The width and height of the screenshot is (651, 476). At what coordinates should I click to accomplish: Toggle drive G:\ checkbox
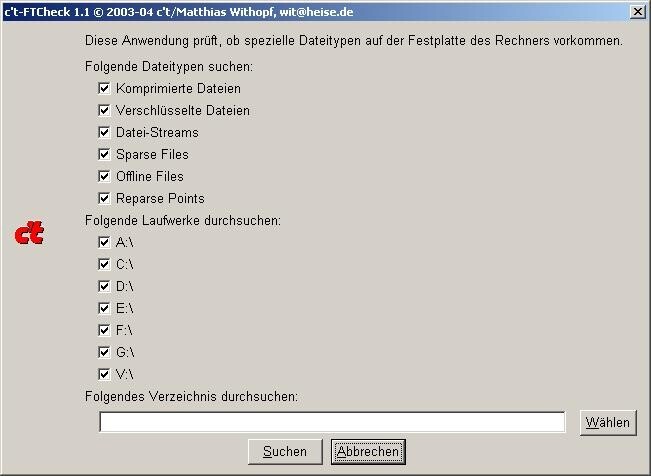tap(104, 353)
